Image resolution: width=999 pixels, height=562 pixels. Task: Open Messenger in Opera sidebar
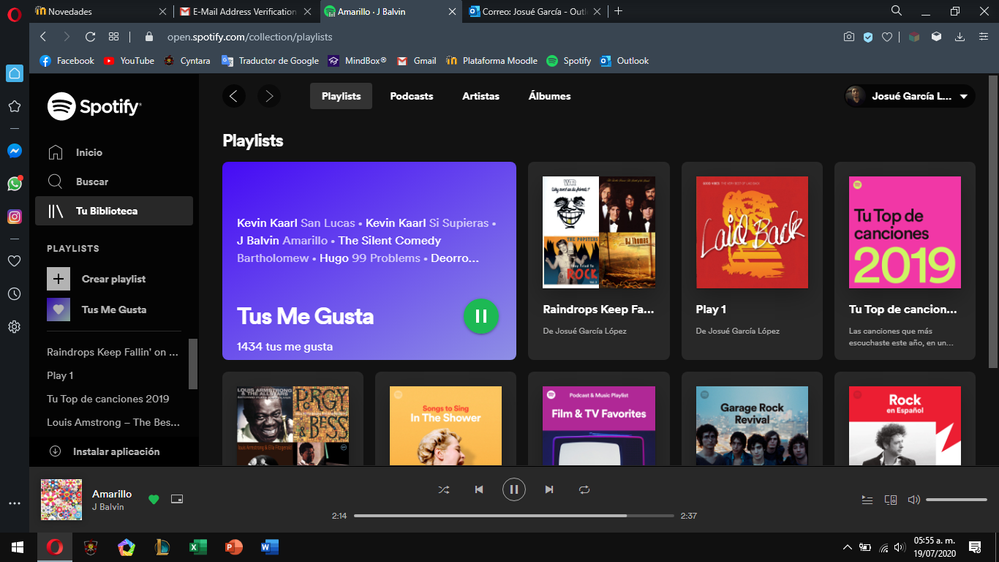pos(14,151)
